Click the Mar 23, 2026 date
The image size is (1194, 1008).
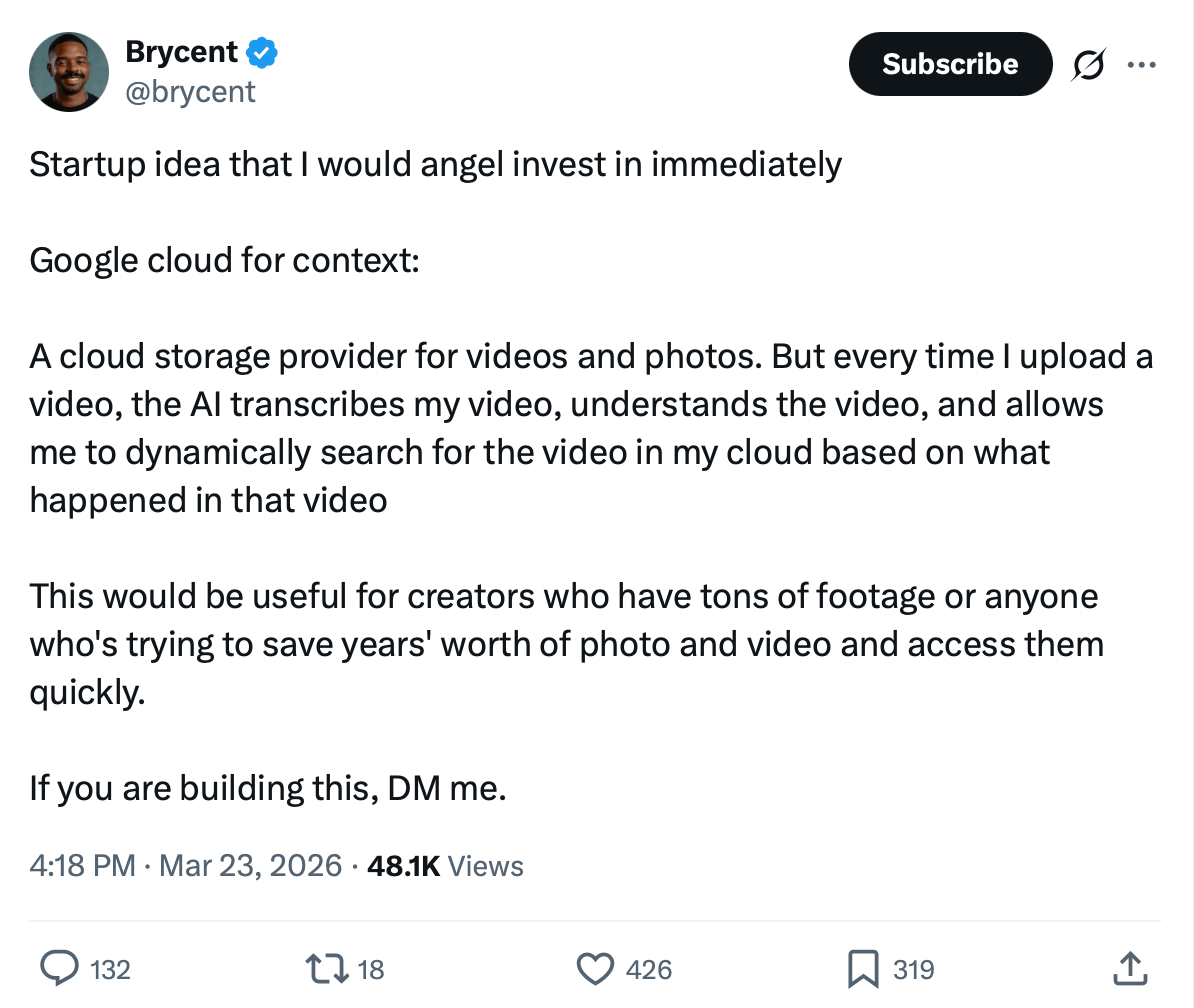point(250,865)
